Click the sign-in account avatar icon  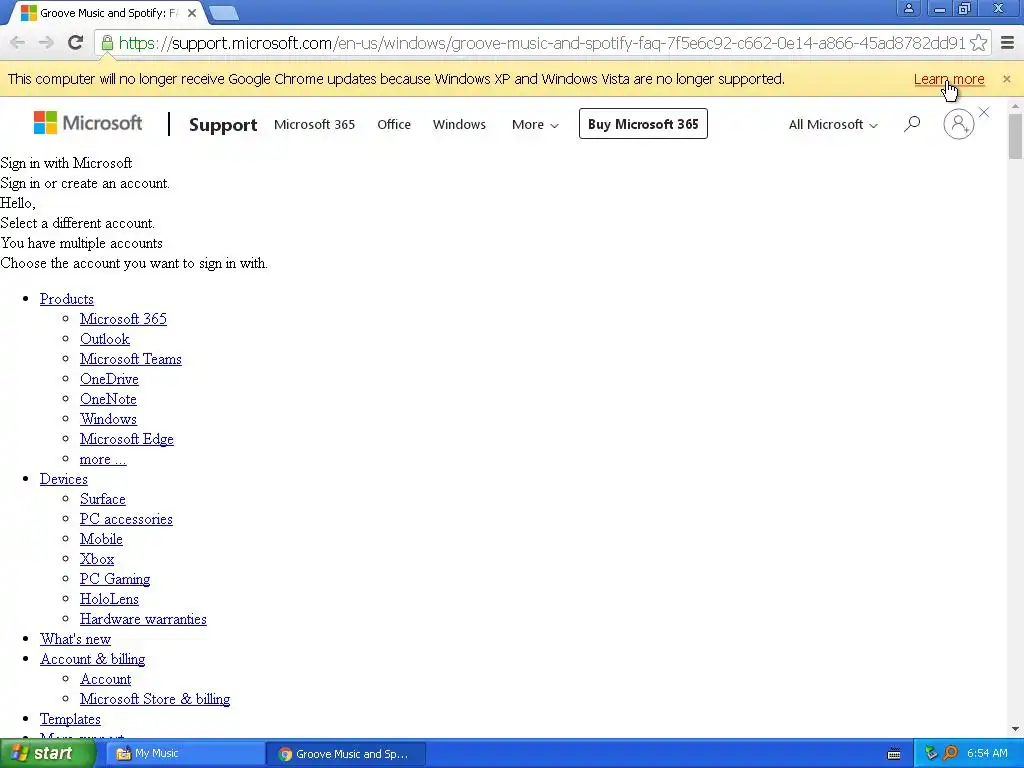(x=959, y=123)
